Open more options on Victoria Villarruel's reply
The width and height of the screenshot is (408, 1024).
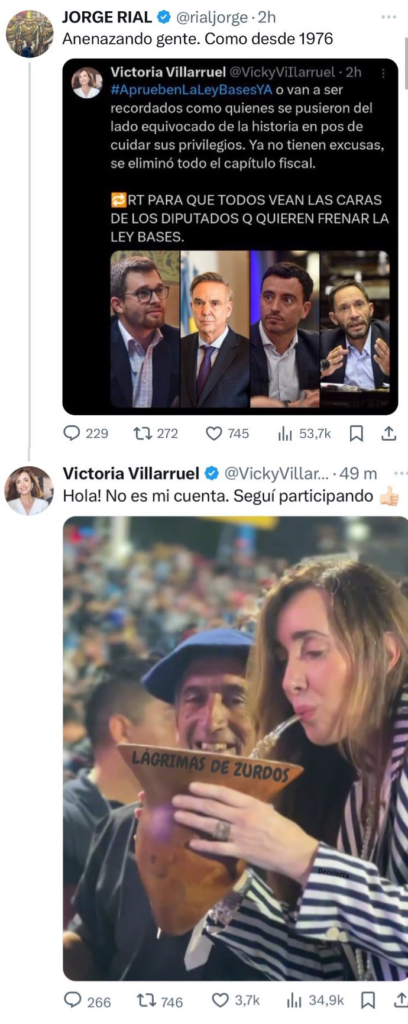(x=401, y=472)
